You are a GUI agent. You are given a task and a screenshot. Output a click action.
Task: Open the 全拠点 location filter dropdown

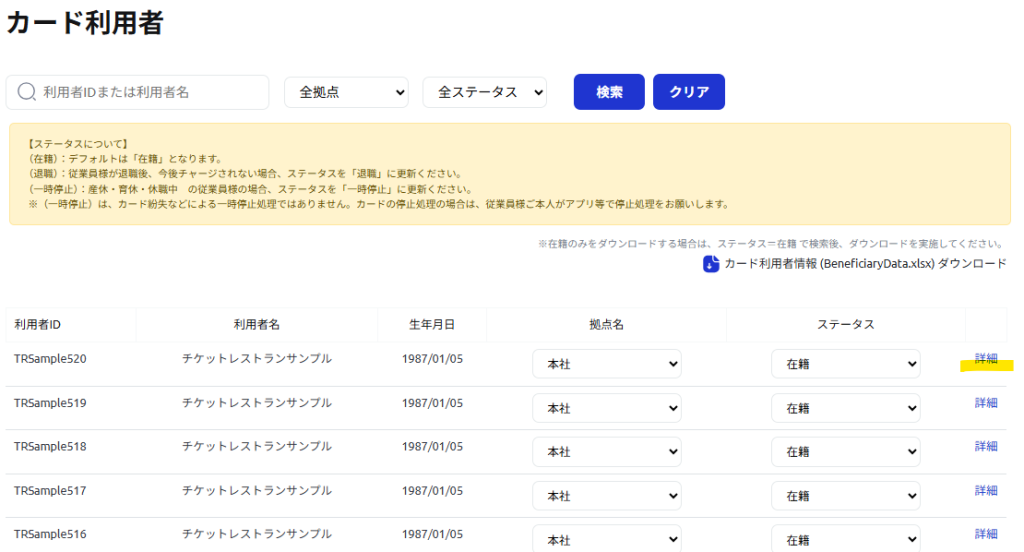click(x=347, y=92)
